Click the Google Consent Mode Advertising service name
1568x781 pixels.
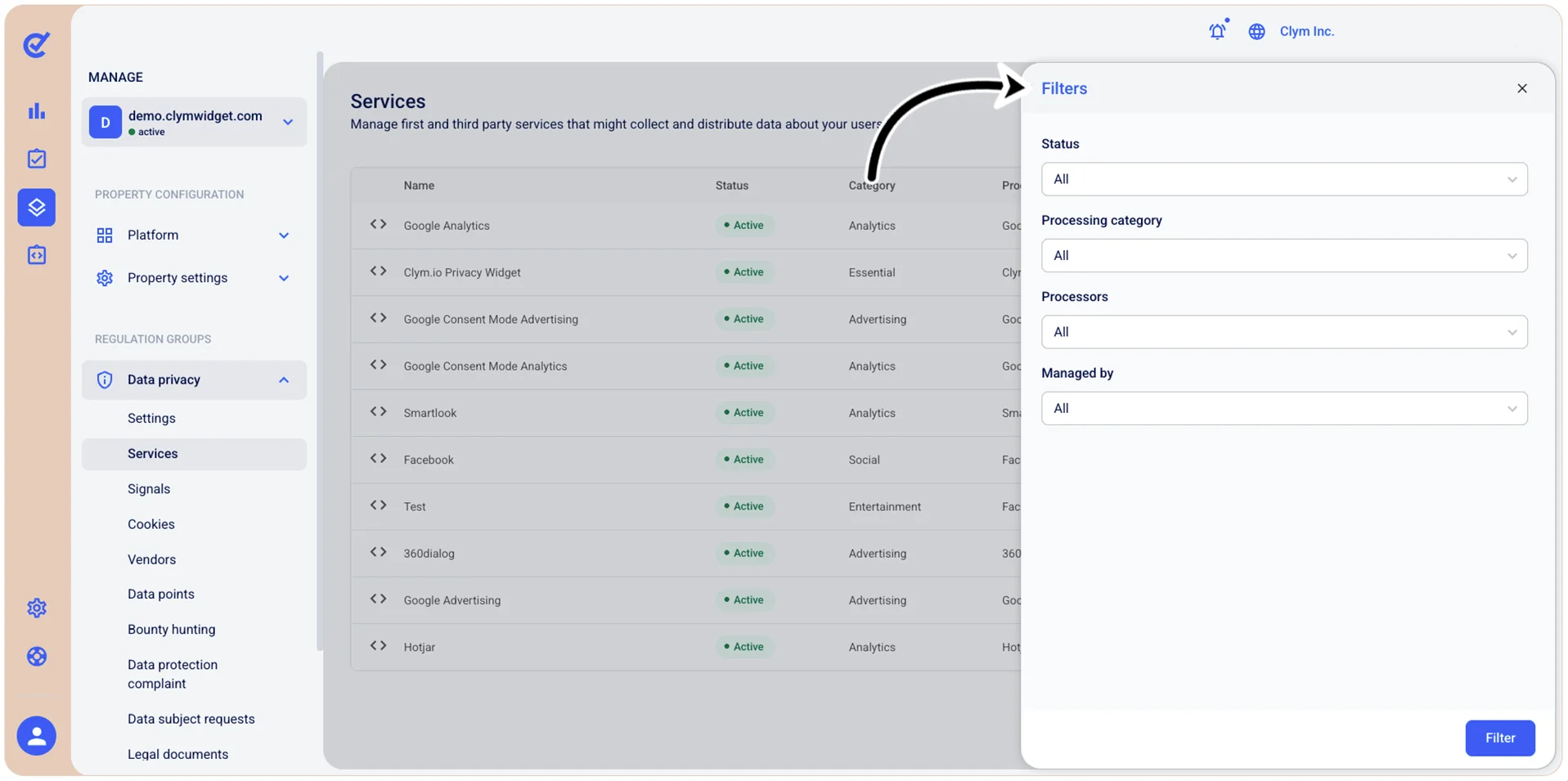(x=491, y=319)
